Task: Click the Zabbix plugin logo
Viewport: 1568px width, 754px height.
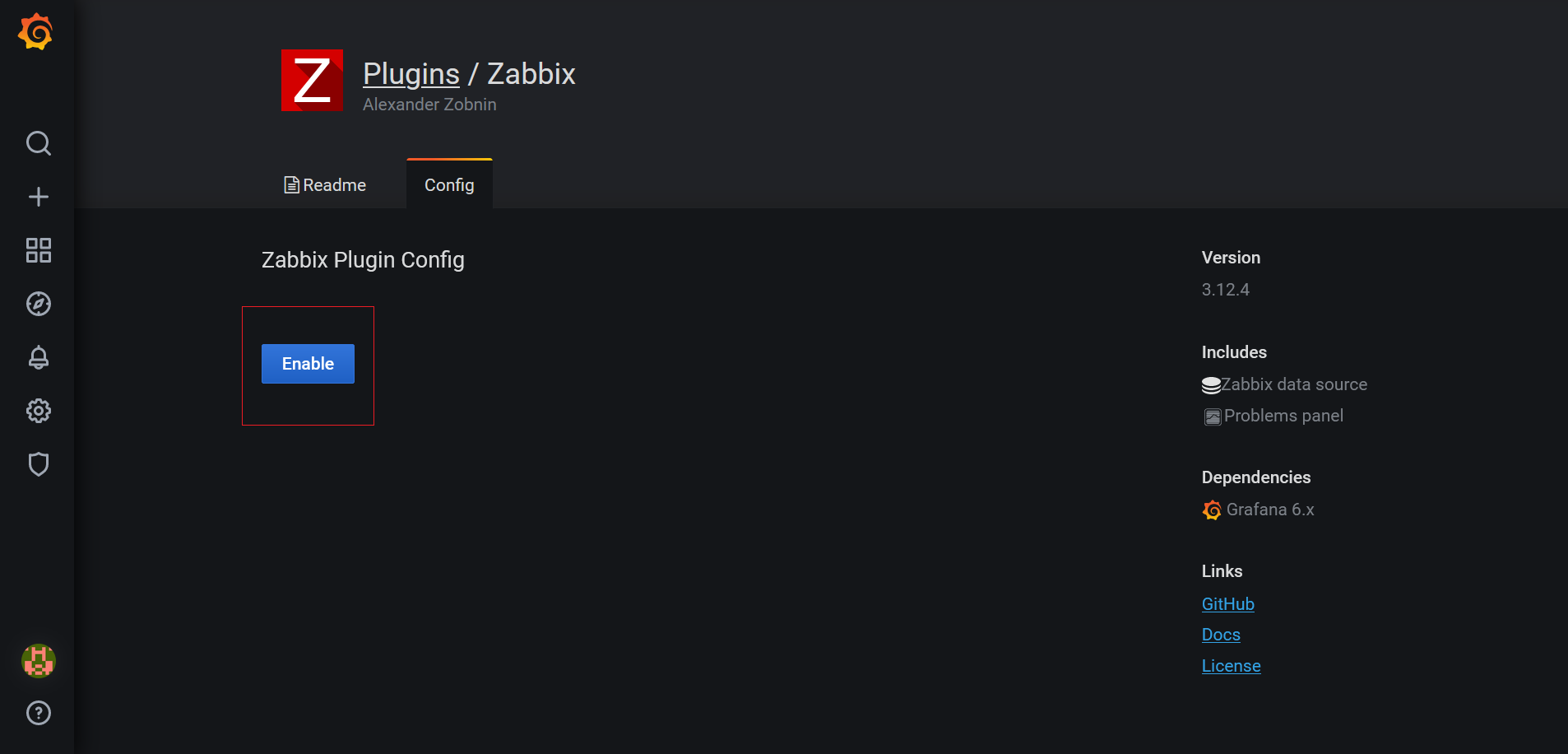Action: [312, 80]
